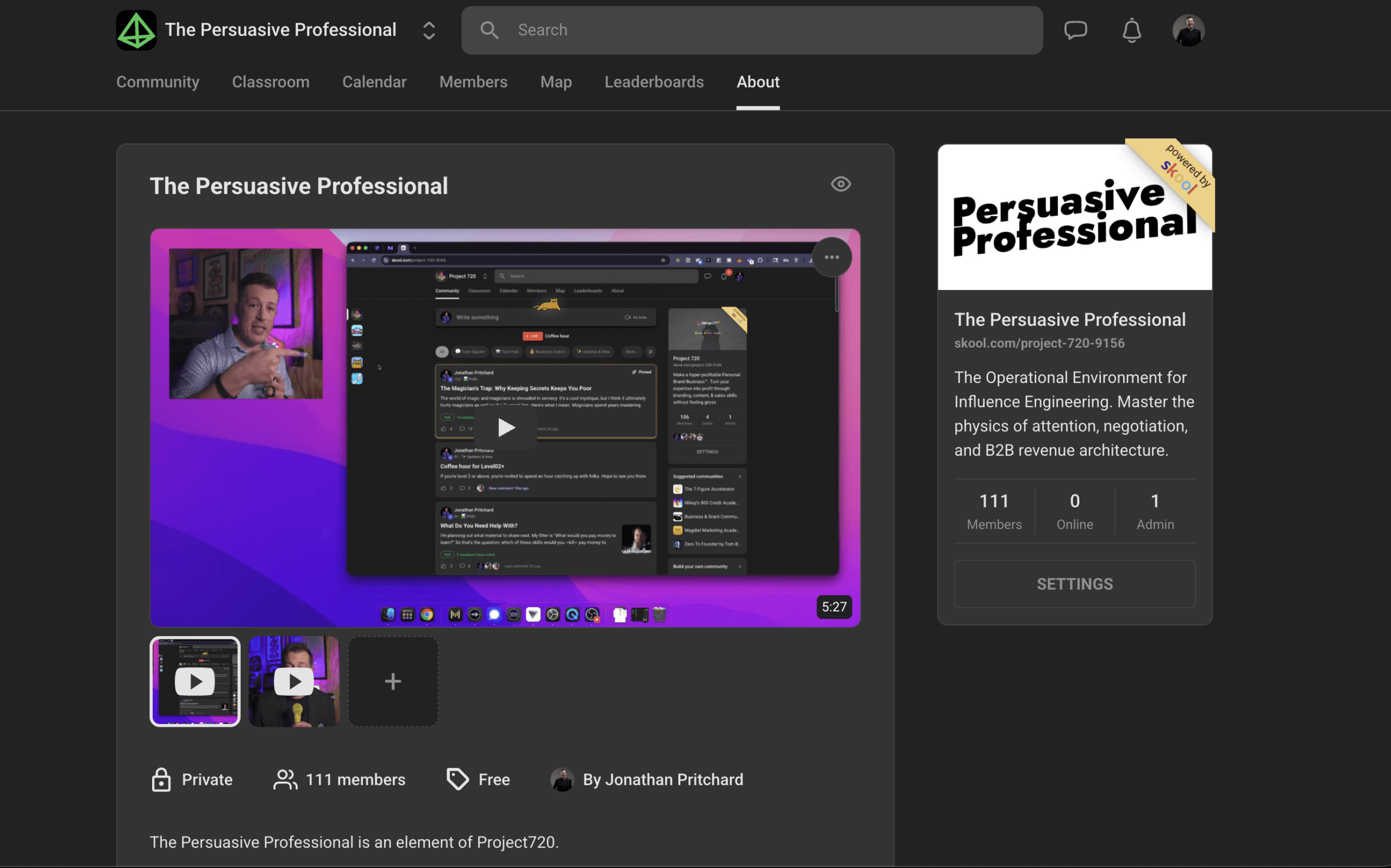
Task: Add new media with plus tile
Action: tap(393, 682)
